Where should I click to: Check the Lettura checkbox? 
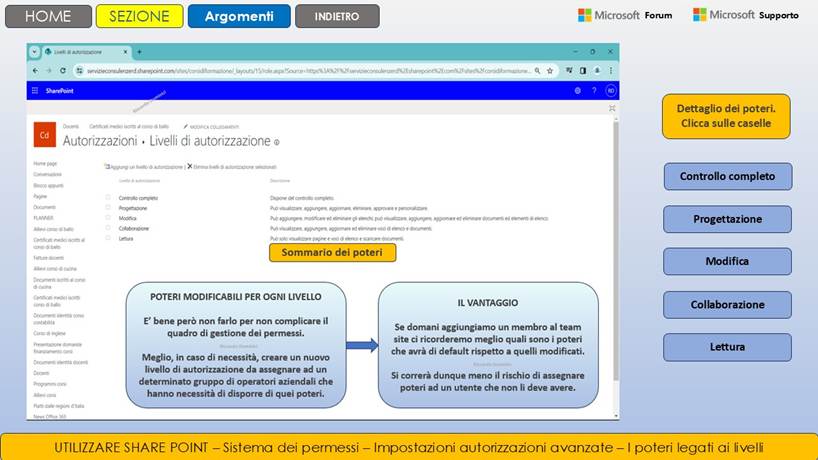pyautogui.click(x=108, y=238)
